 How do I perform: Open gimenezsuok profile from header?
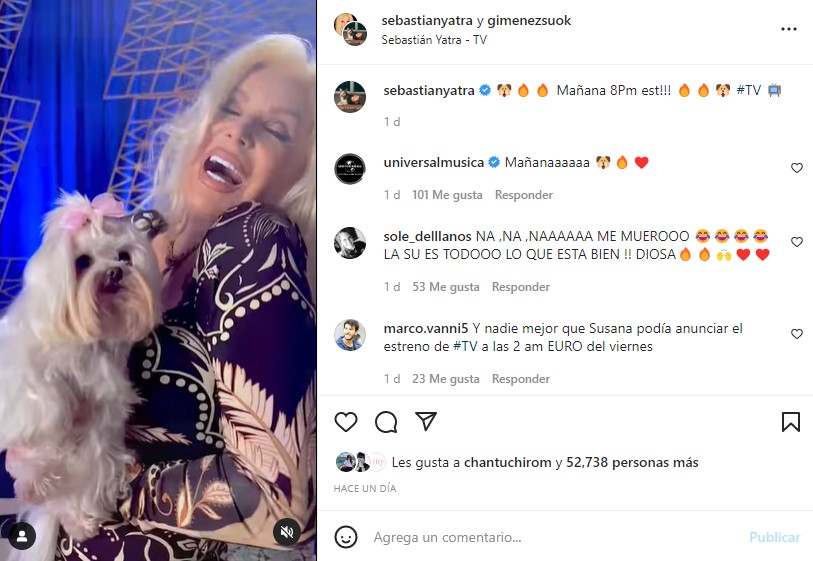click(x=529, y=21)
